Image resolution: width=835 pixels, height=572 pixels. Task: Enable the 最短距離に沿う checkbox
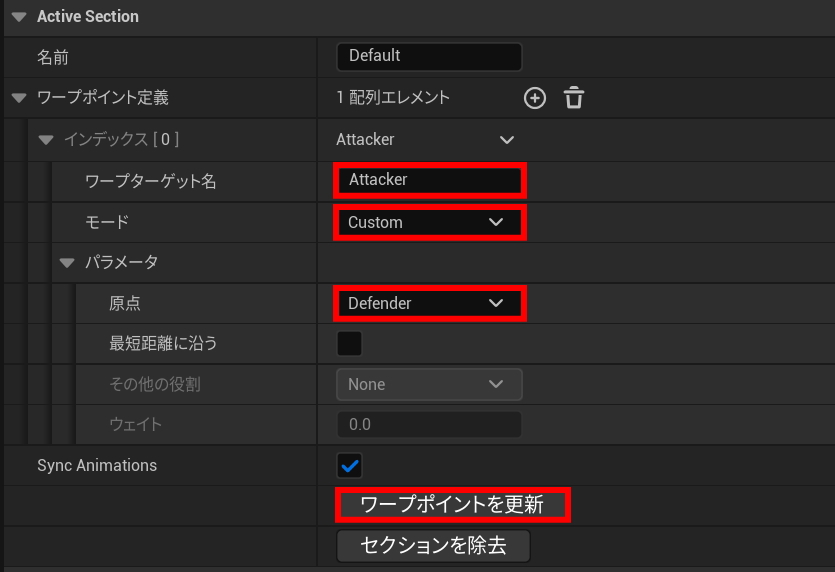[349, 344]
